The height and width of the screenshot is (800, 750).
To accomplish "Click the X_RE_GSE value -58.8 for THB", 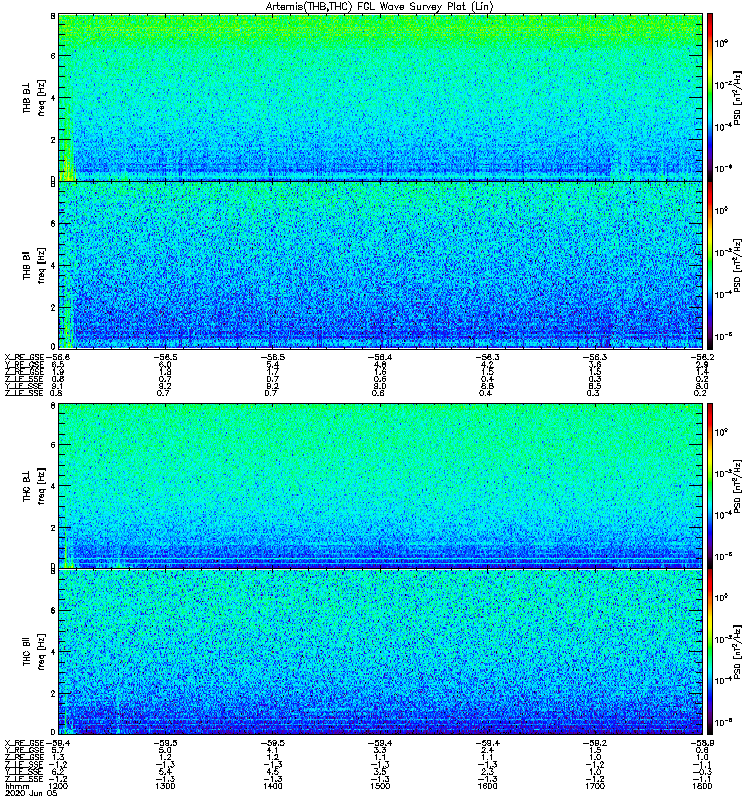I will click(x=58, y=357).
